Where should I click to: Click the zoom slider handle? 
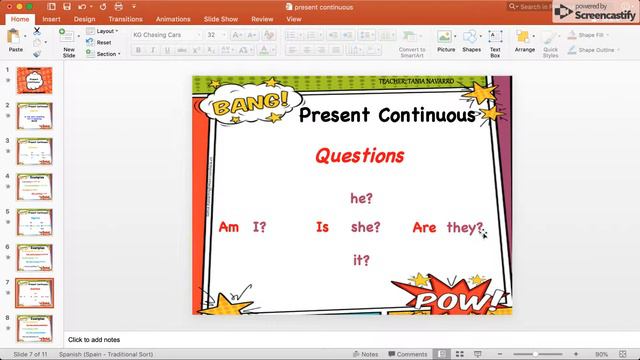pos(535,354)
